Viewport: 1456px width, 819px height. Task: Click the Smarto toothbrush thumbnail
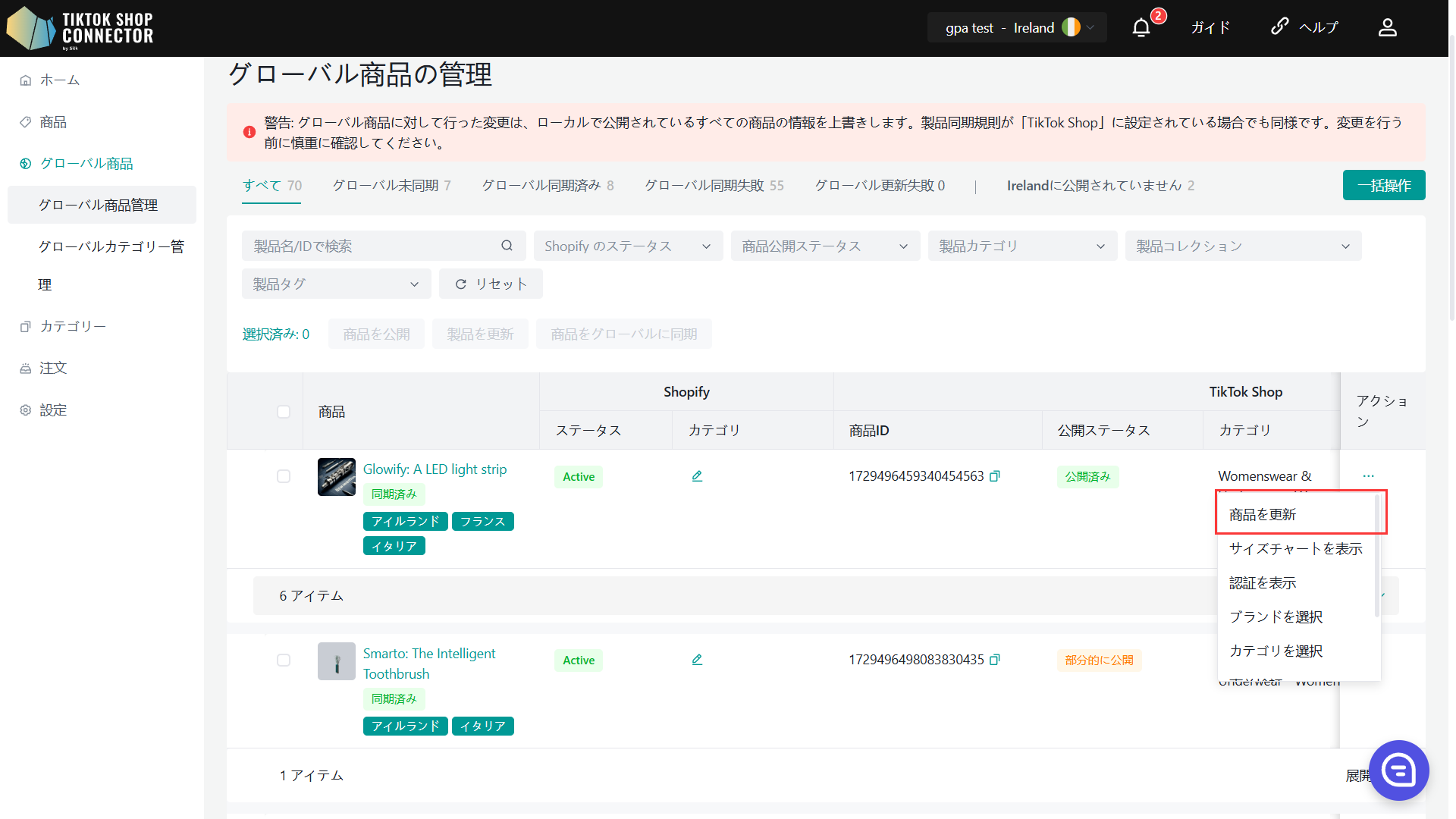337,661
